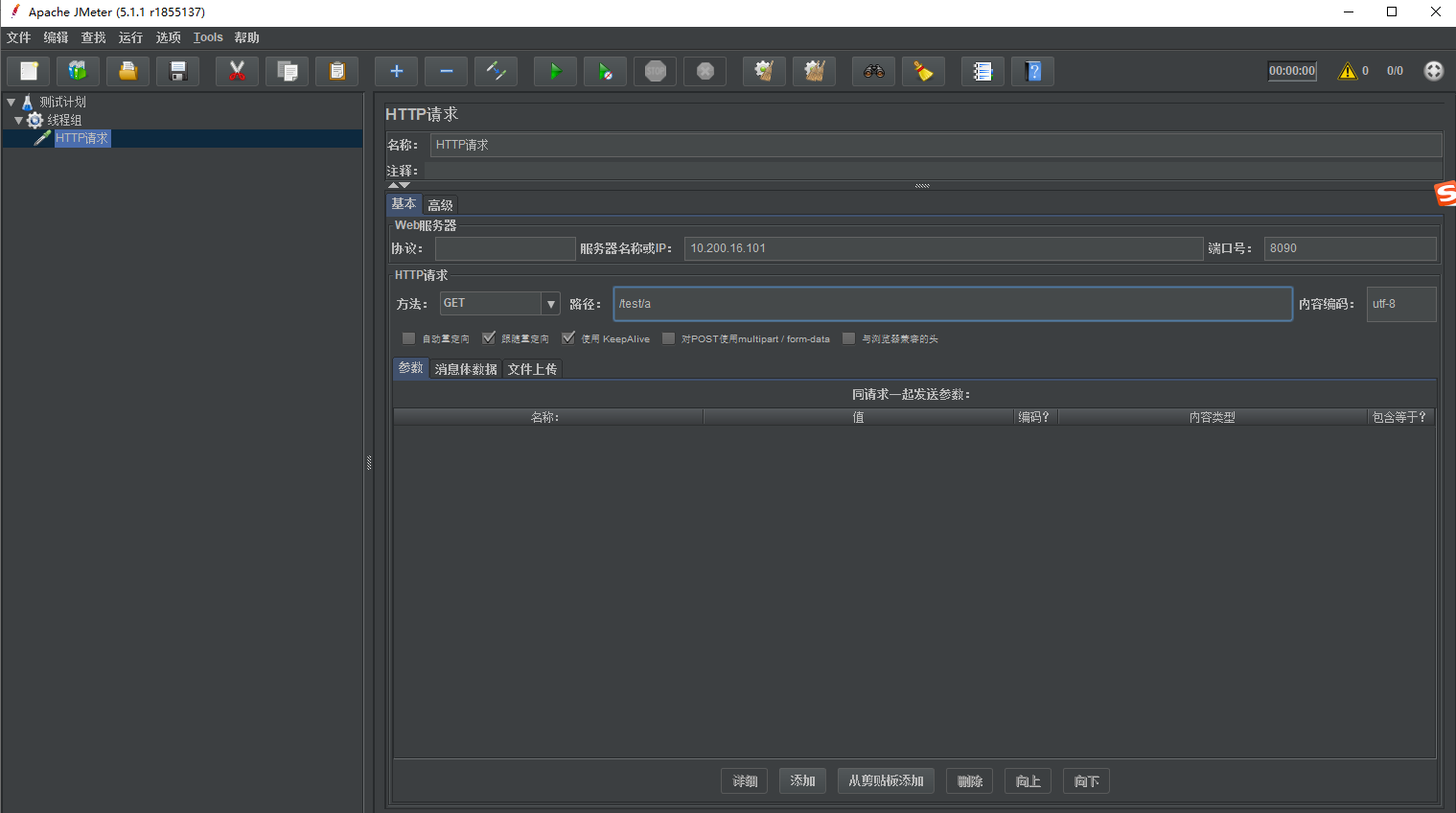Paste using the clipboard icon
1456x813 pixels.
[337, 71]
